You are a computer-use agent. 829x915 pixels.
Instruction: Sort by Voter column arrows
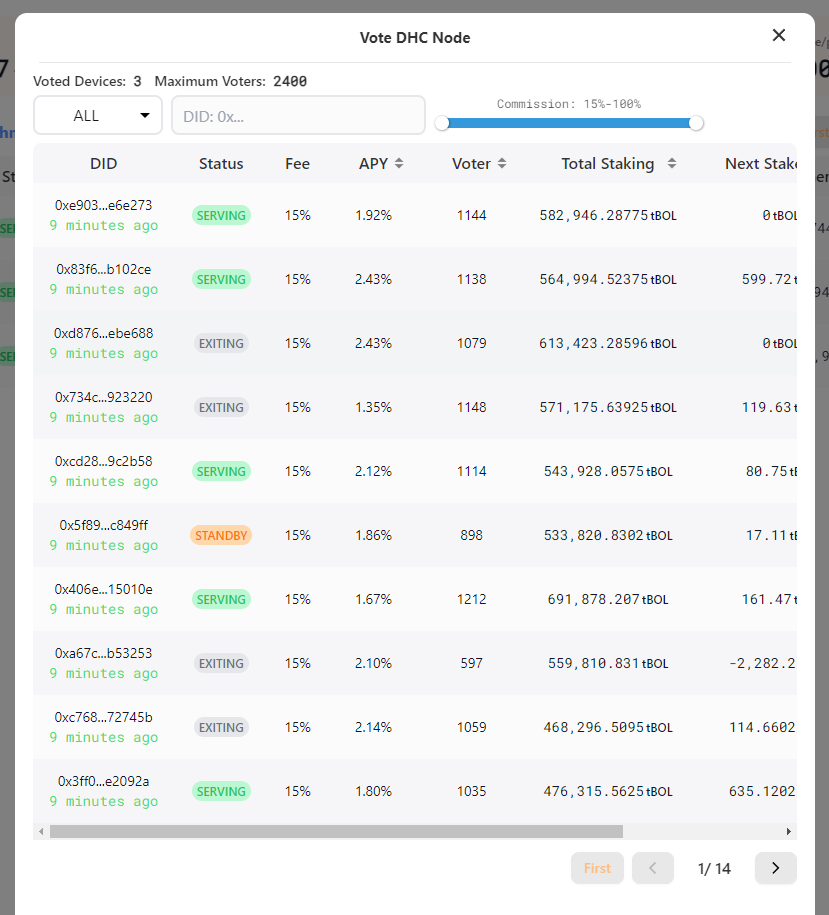pyautogui.click(x=502, y=163)
